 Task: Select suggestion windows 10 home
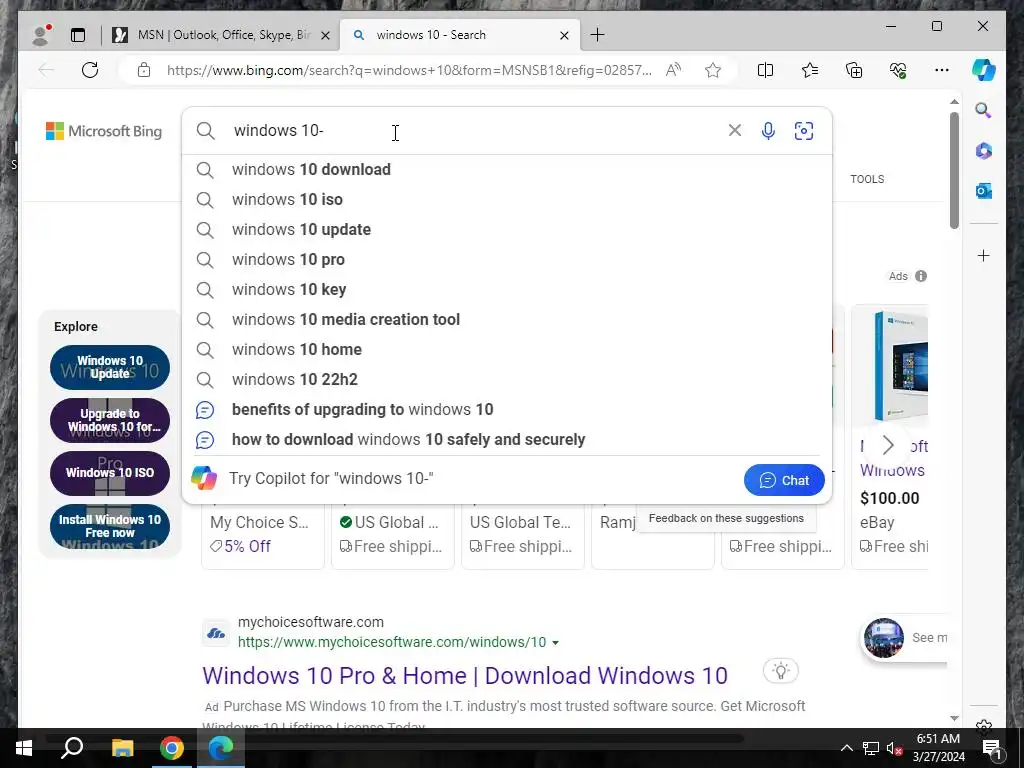507,350
